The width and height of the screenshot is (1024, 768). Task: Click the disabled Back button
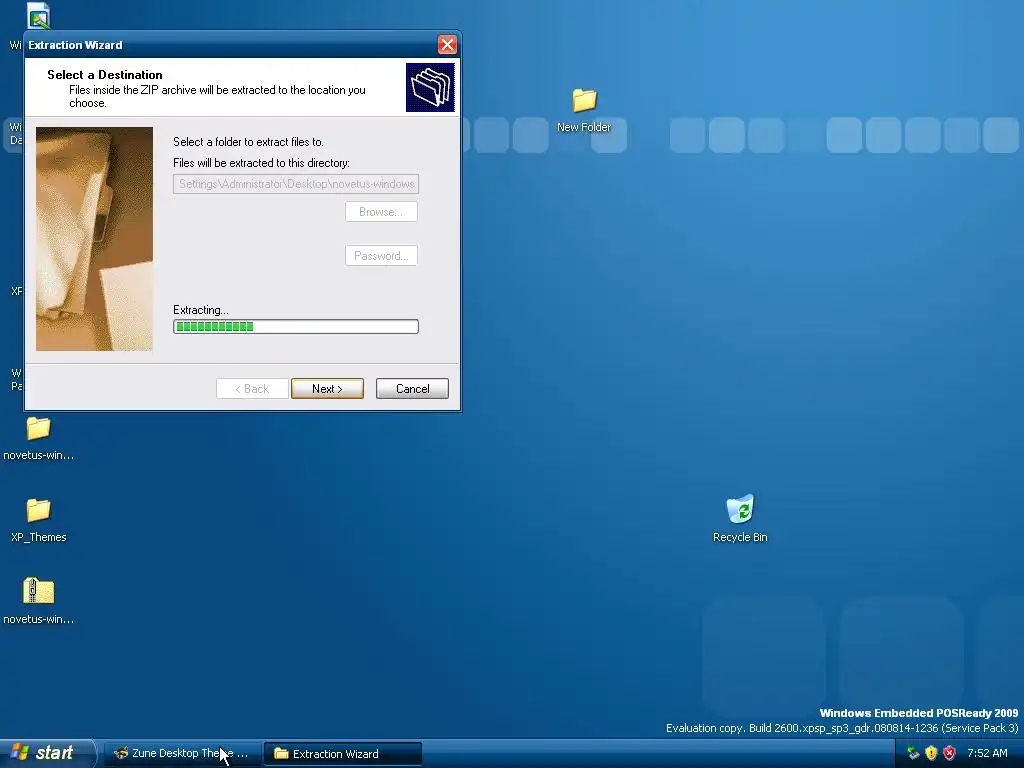tap(252, 389)
